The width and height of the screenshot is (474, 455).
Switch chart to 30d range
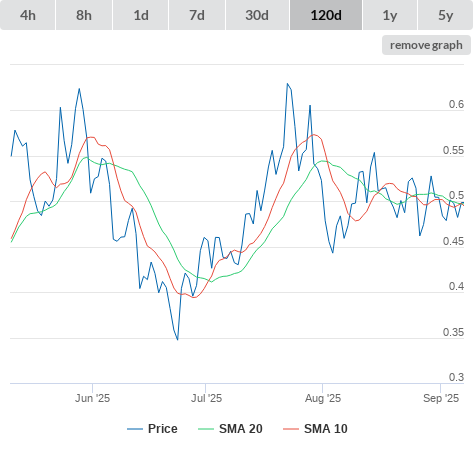[x=257, y=15]
